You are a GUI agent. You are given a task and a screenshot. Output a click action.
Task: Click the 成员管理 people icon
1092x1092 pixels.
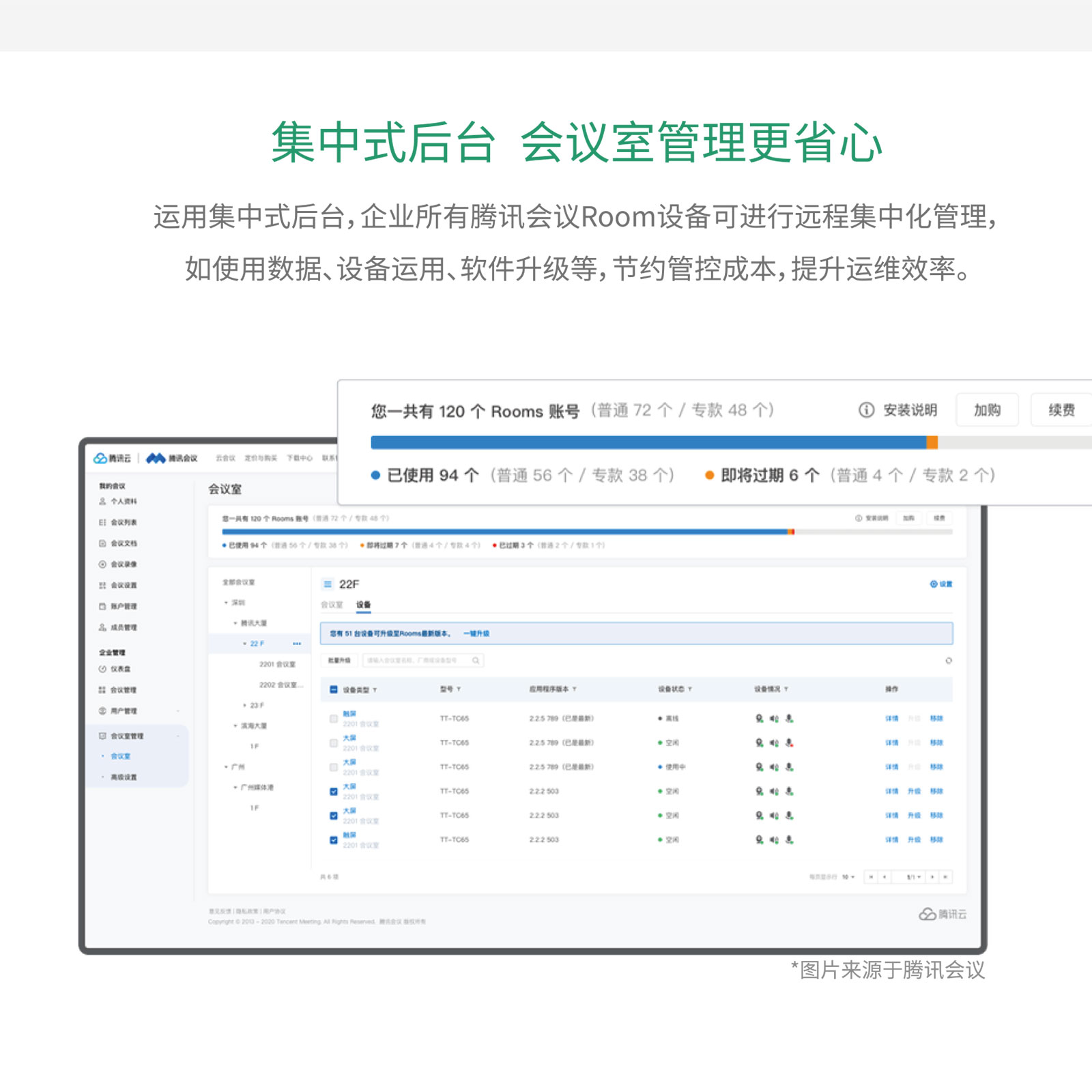click(102, 628)
